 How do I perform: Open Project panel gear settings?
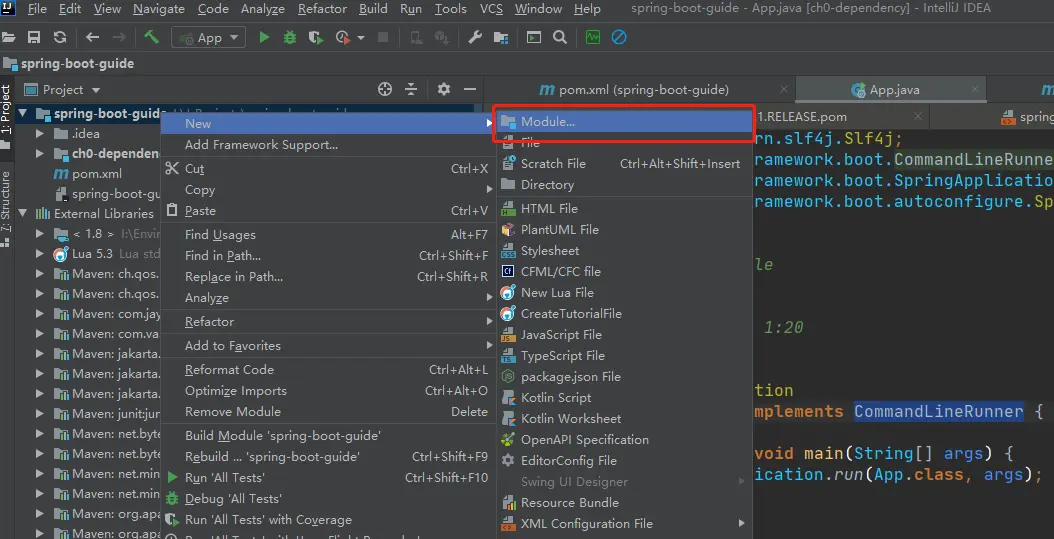pyautogui.click(x=444, y=89)
